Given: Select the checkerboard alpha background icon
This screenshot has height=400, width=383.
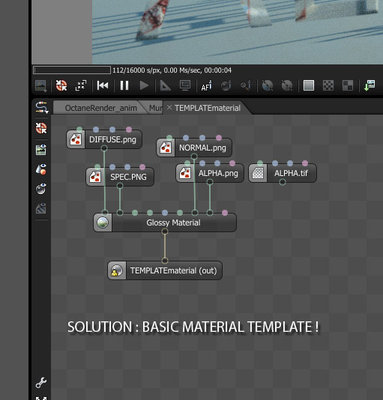Looking at the screenshot, I should tap(328, 86).
